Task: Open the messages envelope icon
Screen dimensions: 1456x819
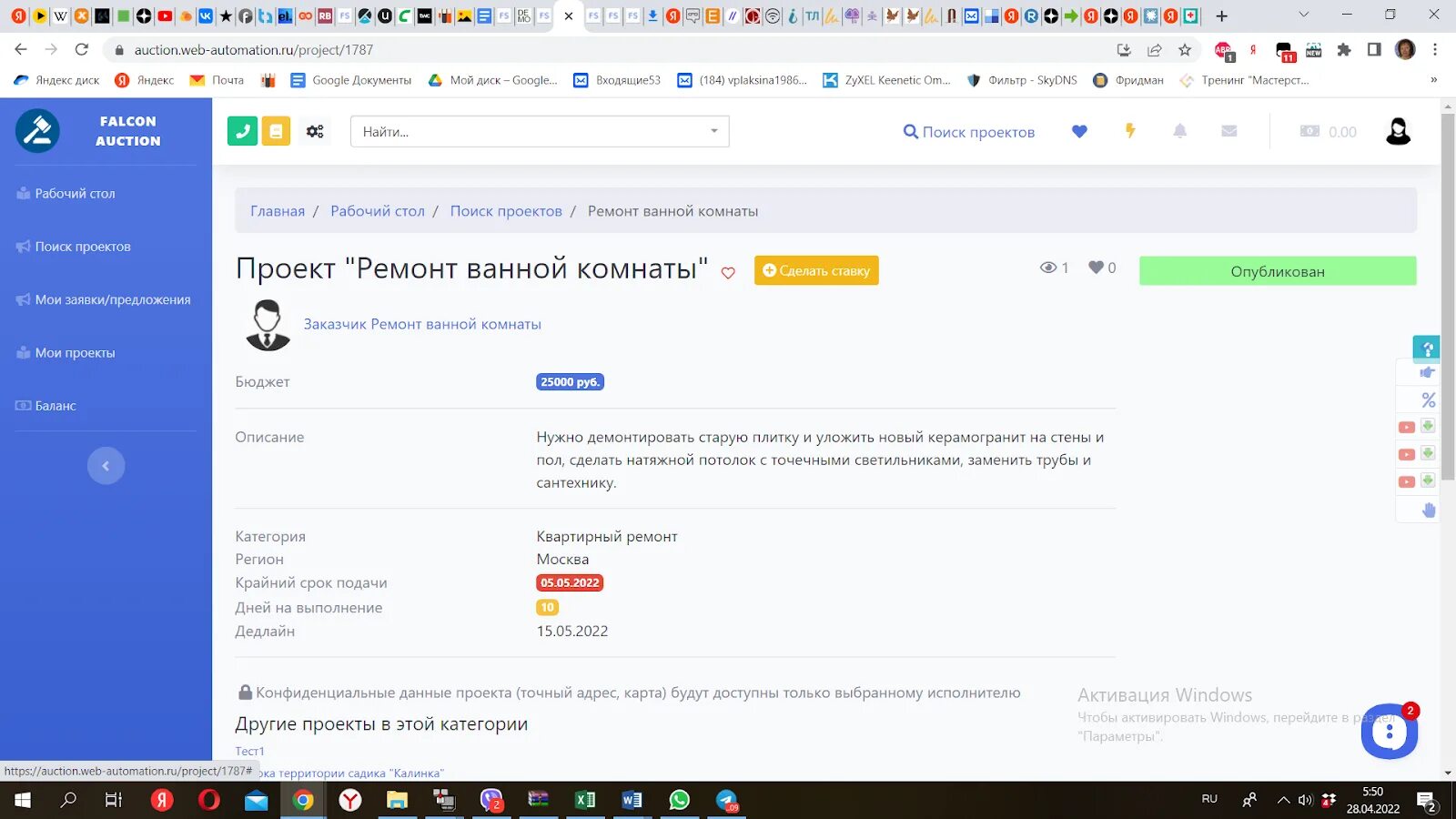Action: [x=1229, y=131]
